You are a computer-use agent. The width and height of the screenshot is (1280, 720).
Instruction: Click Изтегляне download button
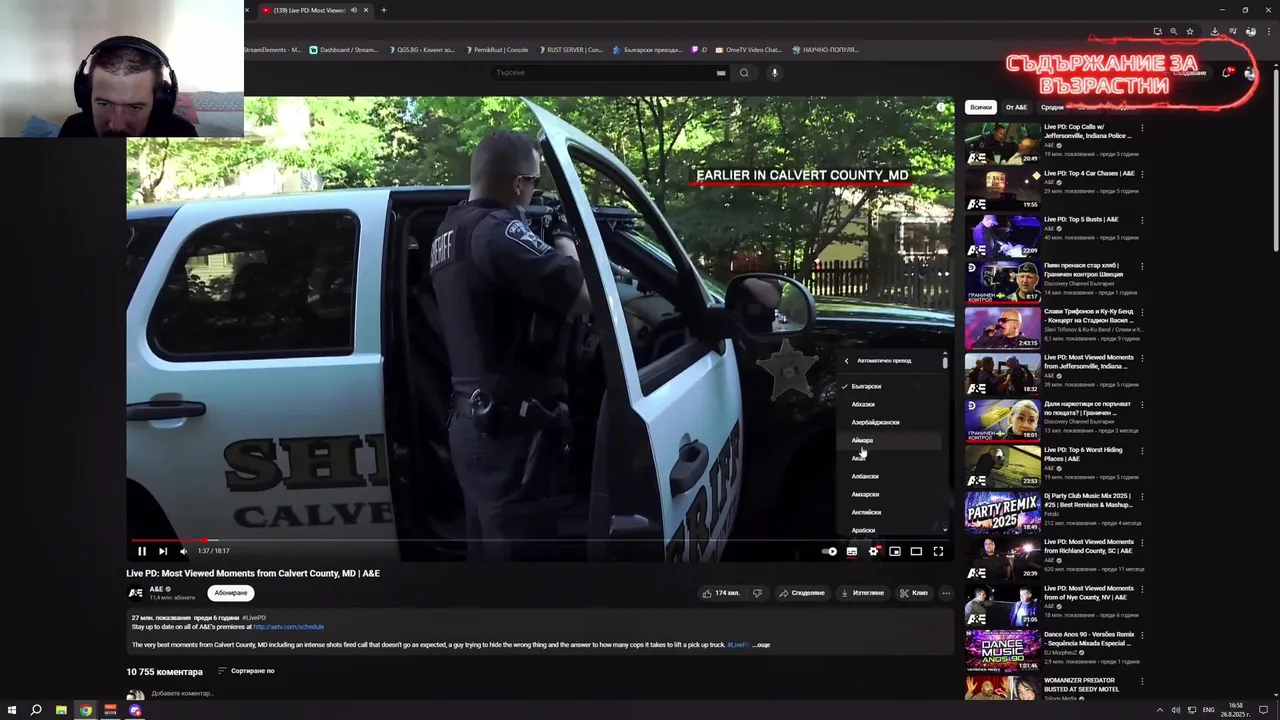pyautogui.click(x=862, y=593)
